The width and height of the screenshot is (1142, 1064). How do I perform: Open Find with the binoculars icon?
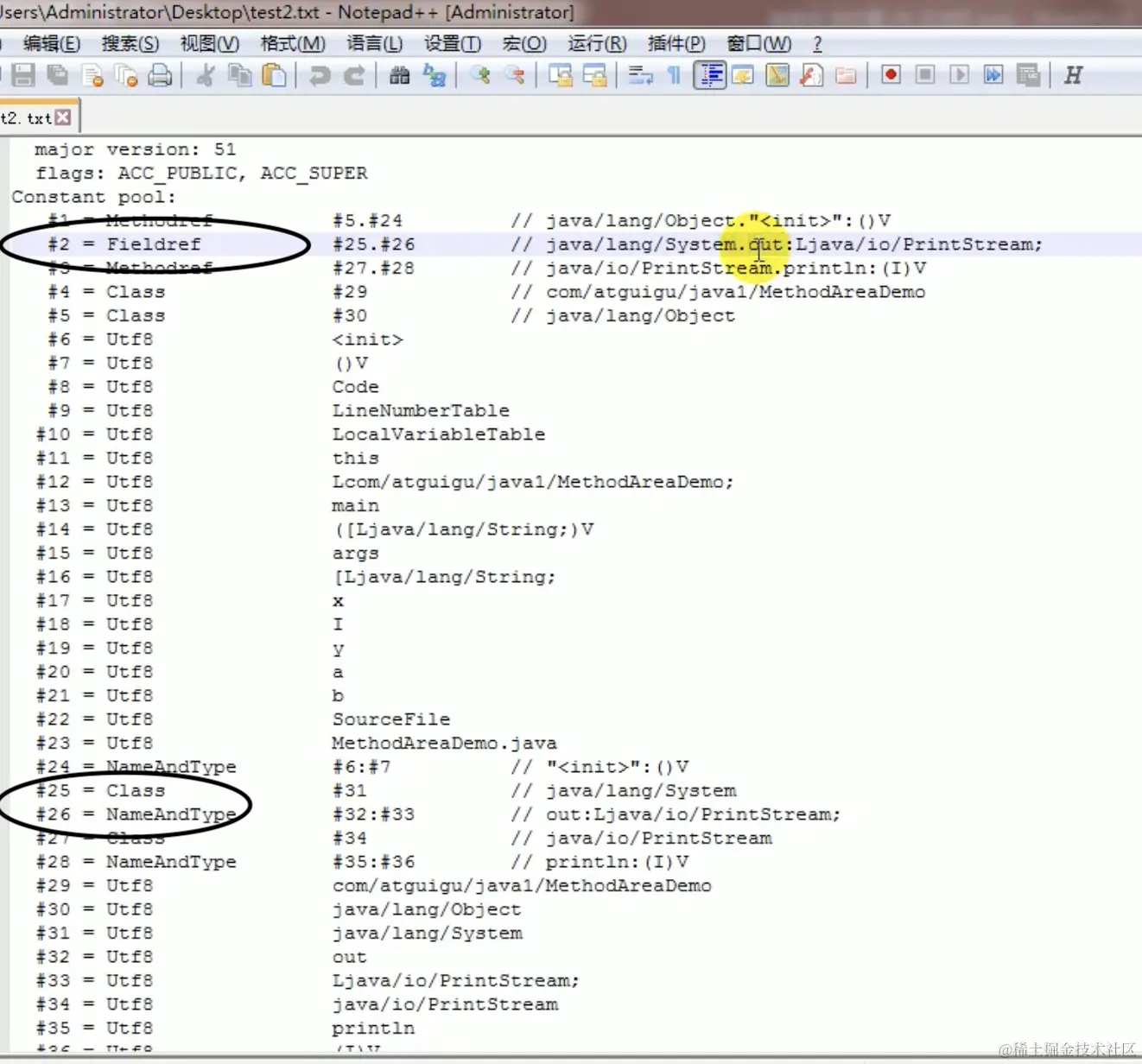pos(399,75)
